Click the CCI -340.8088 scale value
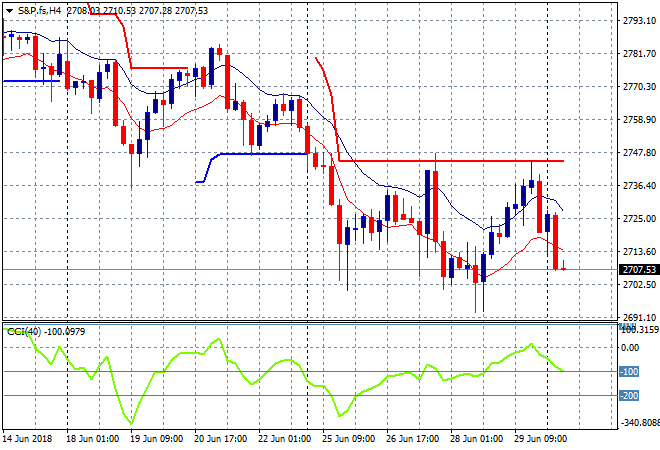 [640, 422]
